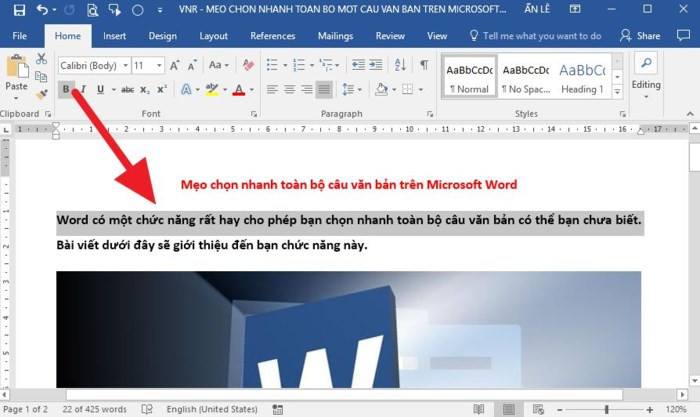This screenshot has height=417, width=700.
Task: Open the Font dialog launcher
Action: [254, 114]
